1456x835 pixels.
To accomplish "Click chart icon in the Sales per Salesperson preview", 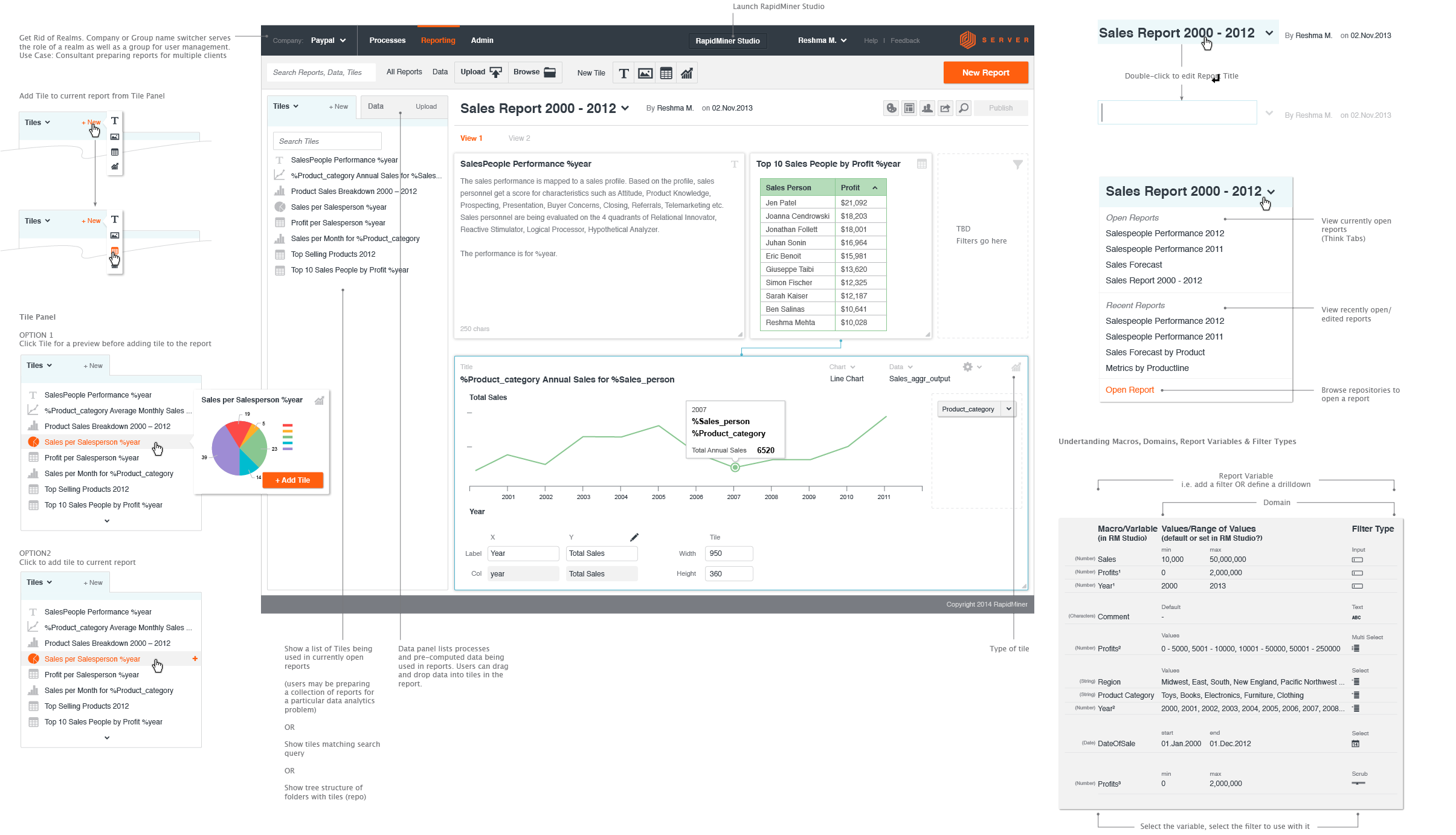I will (x=319, y=400).
